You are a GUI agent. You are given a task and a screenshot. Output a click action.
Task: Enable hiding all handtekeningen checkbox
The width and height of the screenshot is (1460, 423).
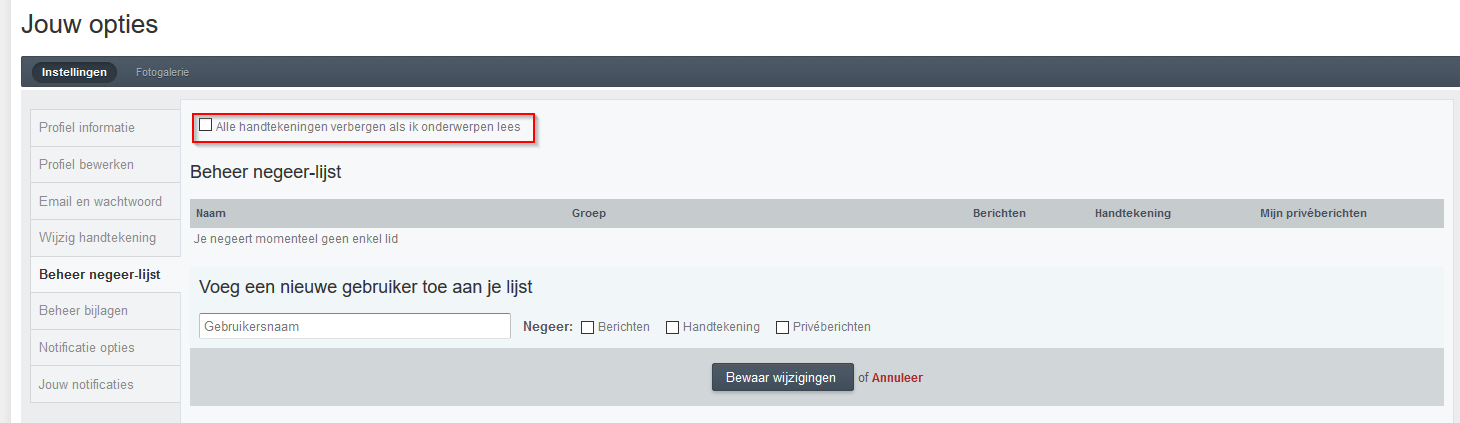[206, 126]
